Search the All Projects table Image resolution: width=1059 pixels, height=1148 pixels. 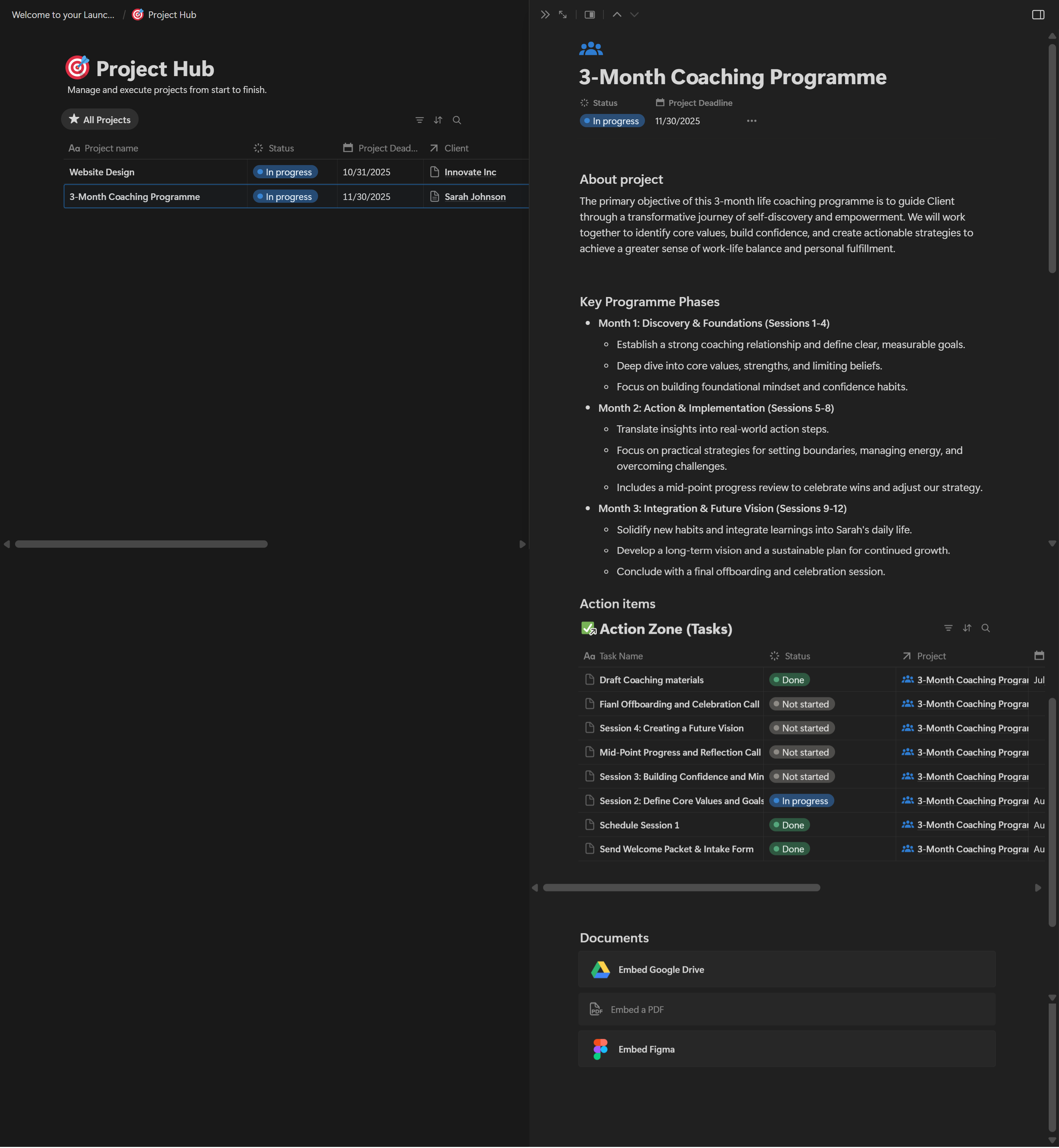457,120
